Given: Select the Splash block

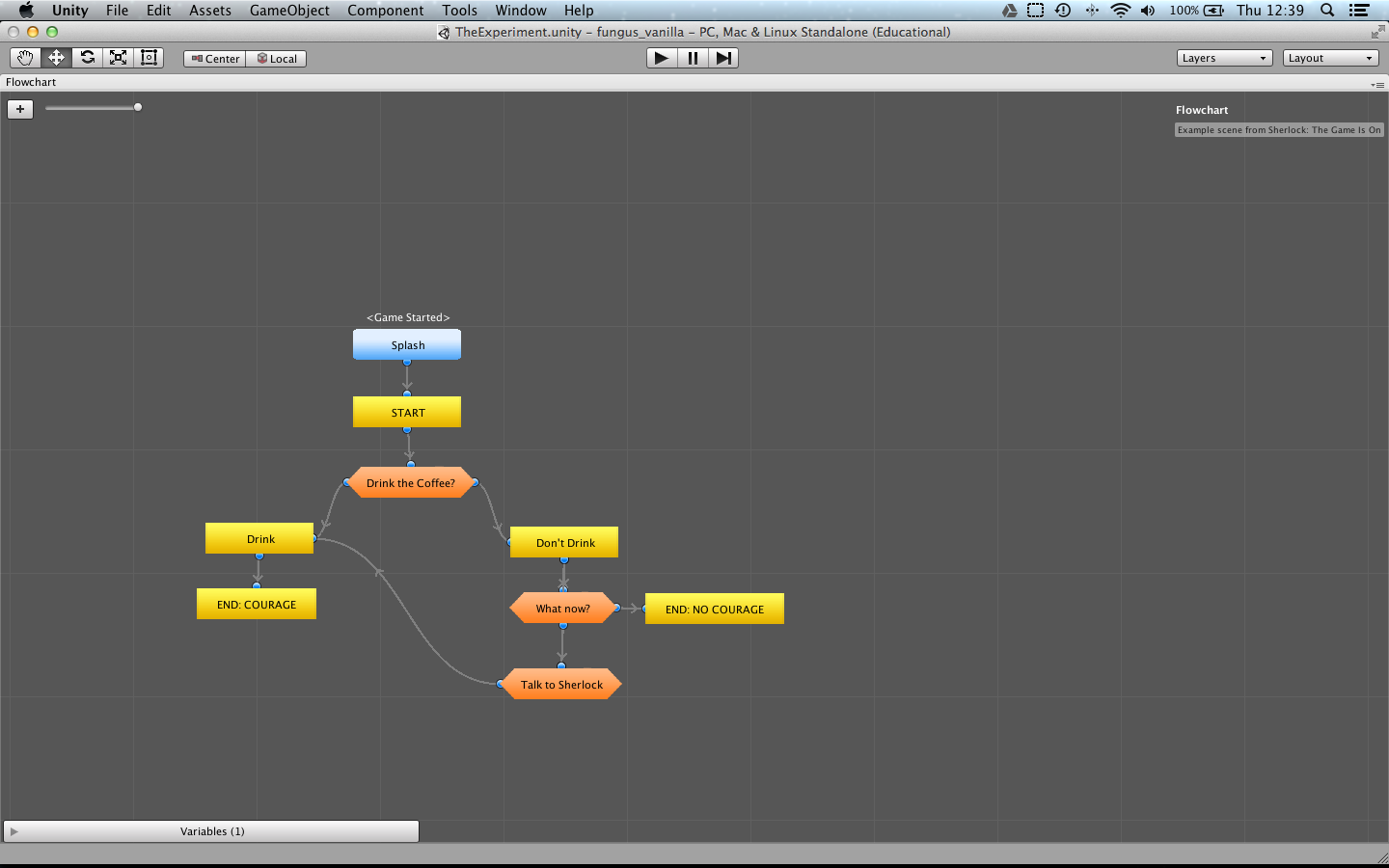Looking at the screenshot, I should pos(407,344).
